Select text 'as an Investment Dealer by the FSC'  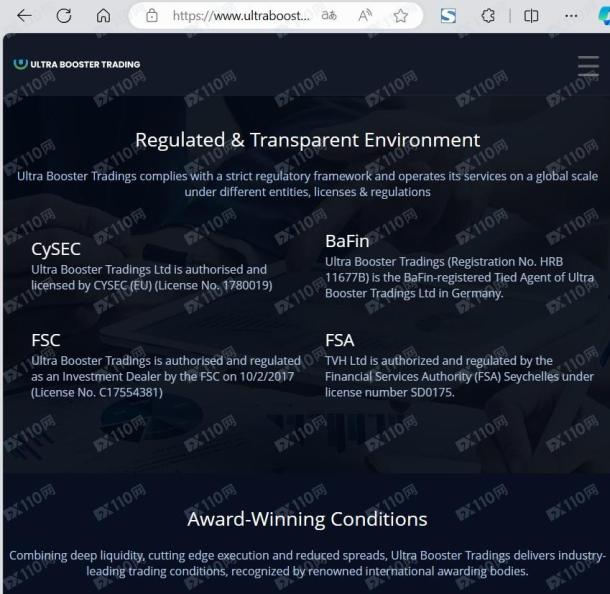(125, 377)
